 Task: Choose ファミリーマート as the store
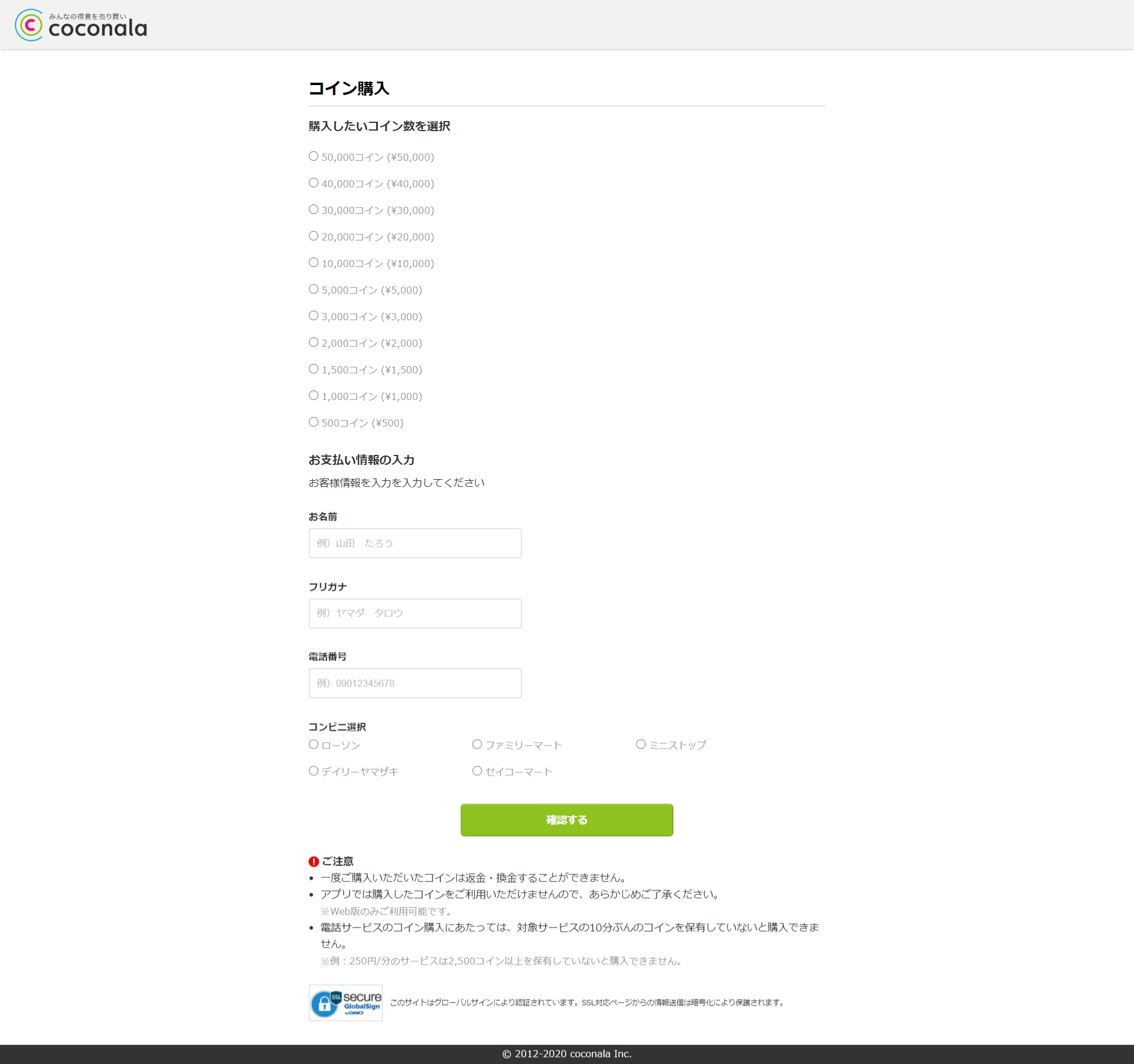coord(477,744)
